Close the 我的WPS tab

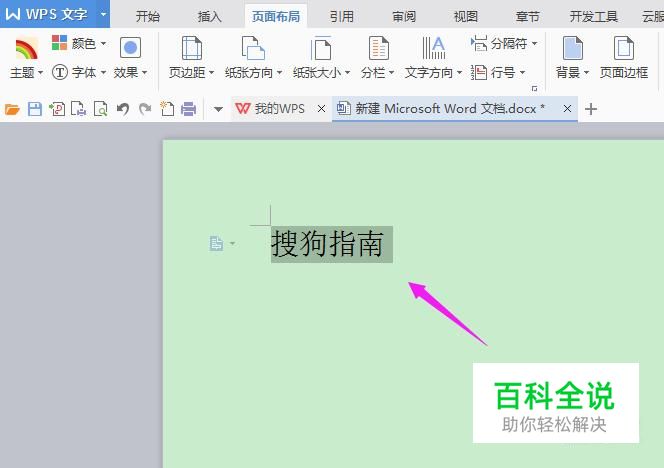pyautogui.click(x=321, y=109)
